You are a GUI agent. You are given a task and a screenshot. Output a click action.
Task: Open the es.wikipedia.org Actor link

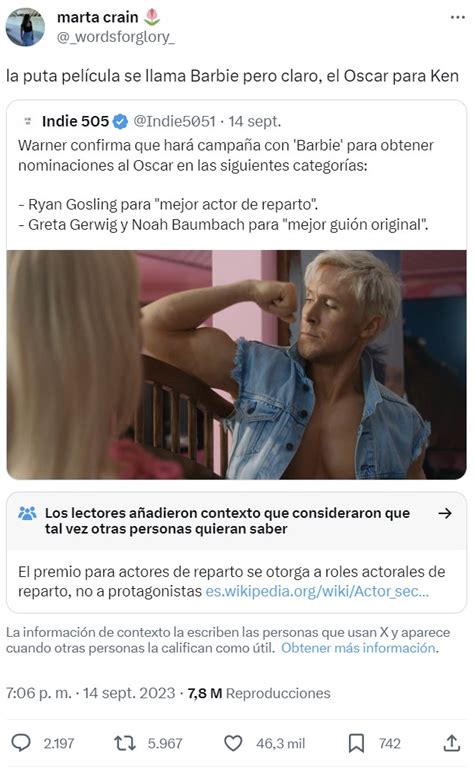317,591
